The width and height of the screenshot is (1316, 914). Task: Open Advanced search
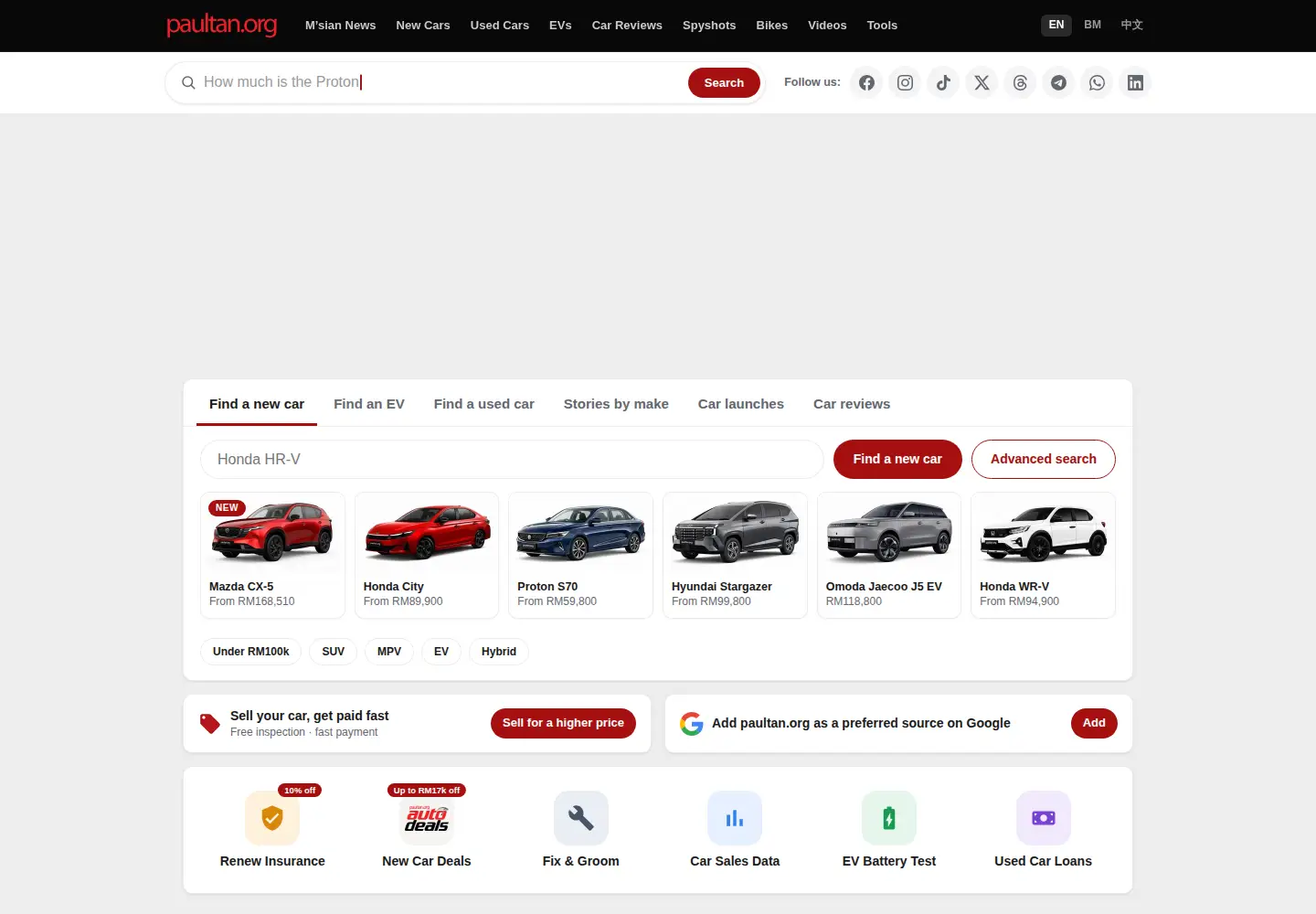pos(1044,459)
